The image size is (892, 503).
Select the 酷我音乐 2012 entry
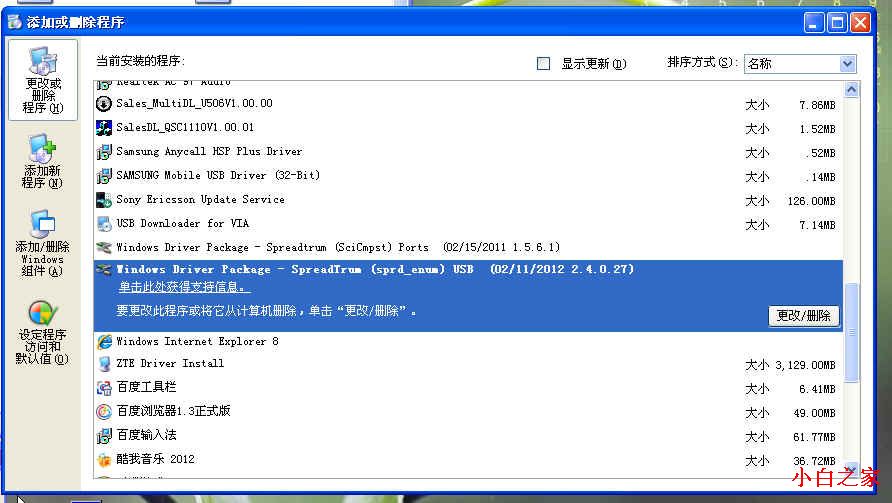coord(468,459)
